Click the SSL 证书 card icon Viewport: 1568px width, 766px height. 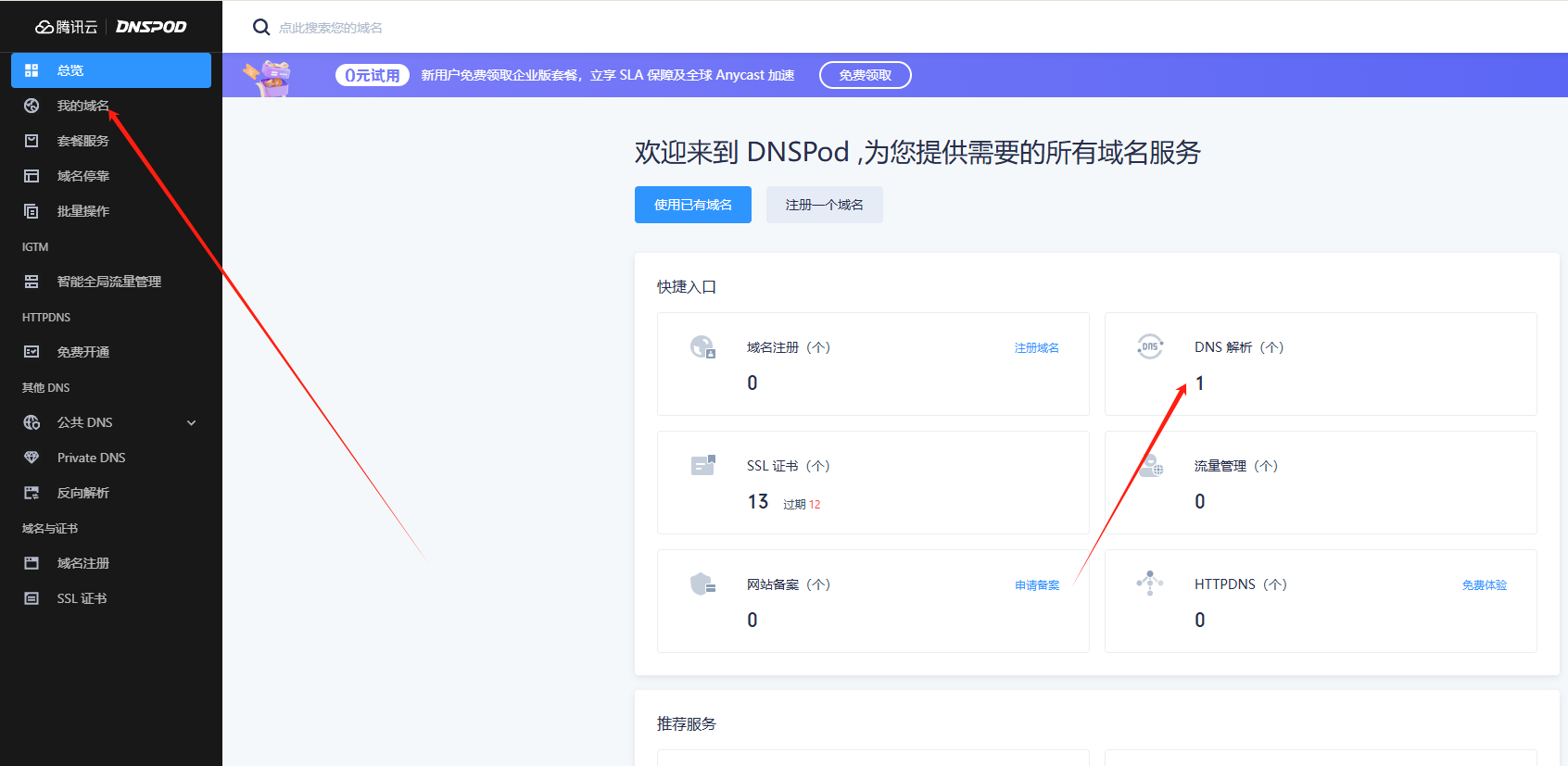702,465
